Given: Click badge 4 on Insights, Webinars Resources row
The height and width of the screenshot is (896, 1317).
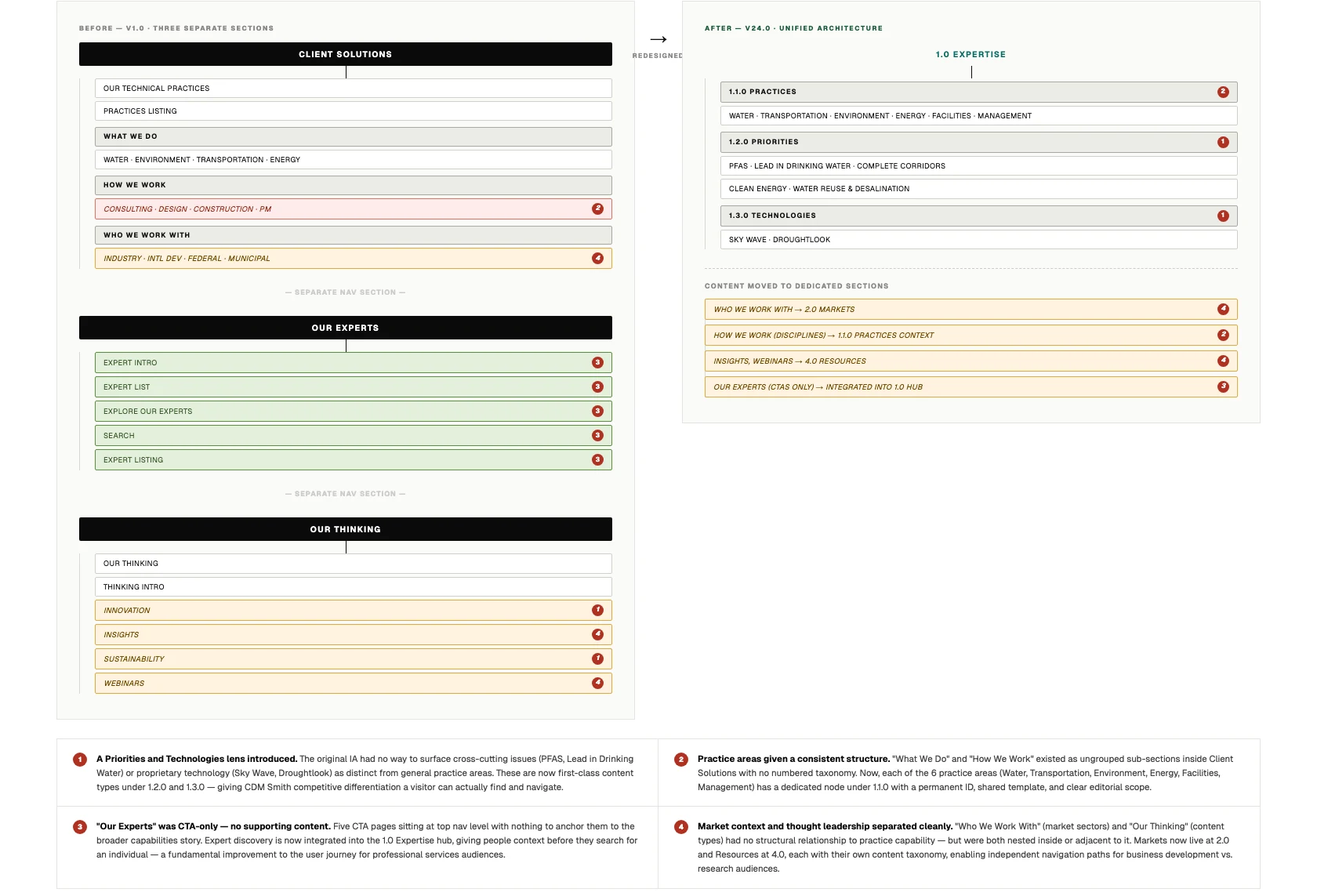Looking at the screenshot, I should 1223,361.
